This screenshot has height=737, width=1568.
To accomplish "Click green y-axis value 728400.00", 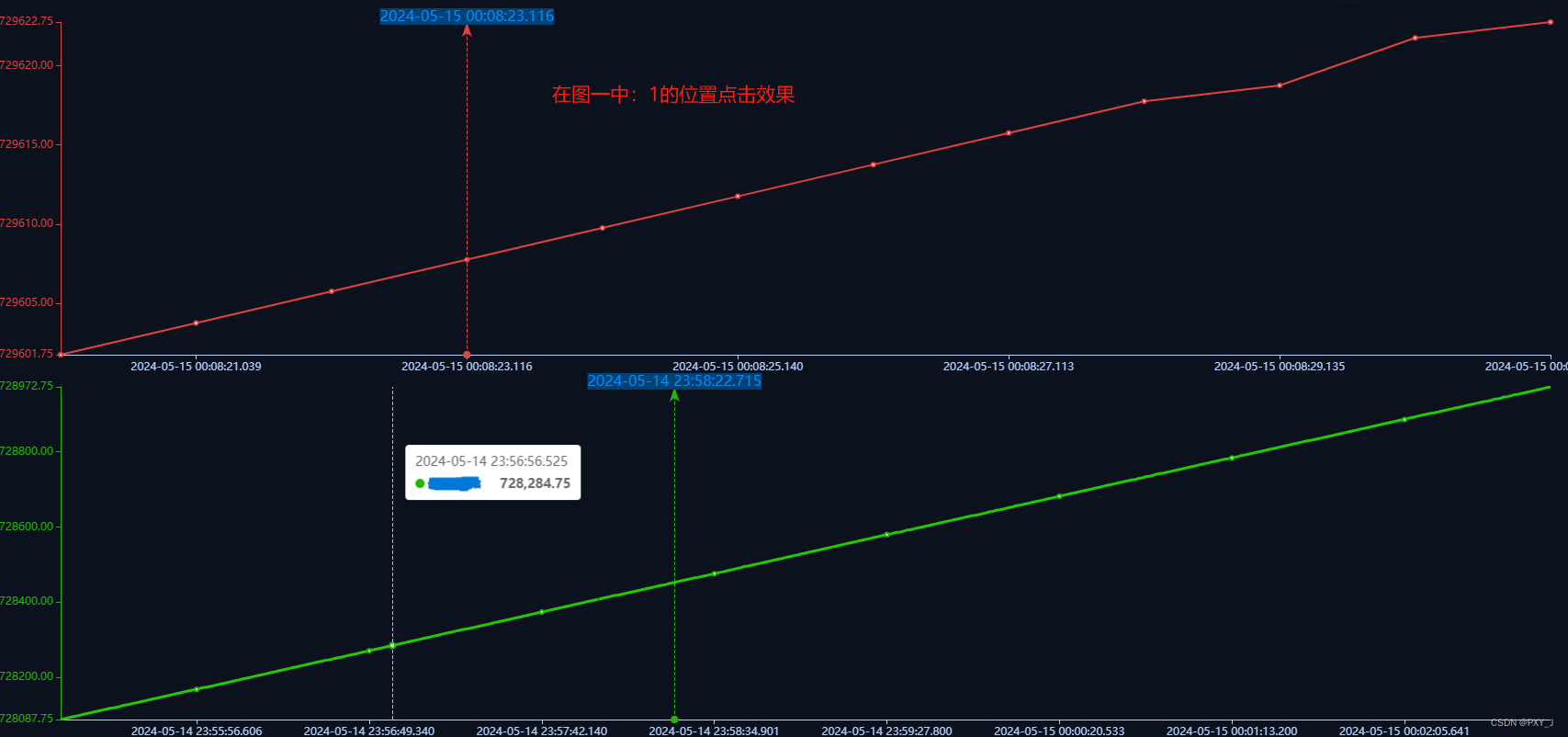I will 27,601.
